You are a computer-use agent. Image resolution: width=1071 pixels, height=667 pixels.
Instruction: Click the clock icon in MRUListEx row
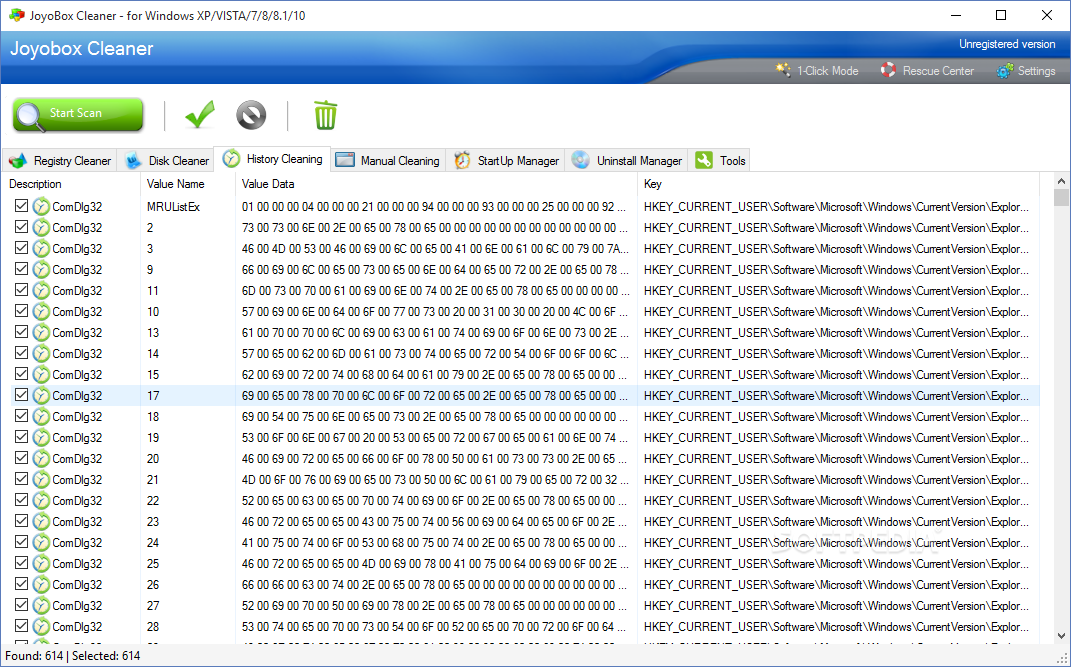point(41,207)
